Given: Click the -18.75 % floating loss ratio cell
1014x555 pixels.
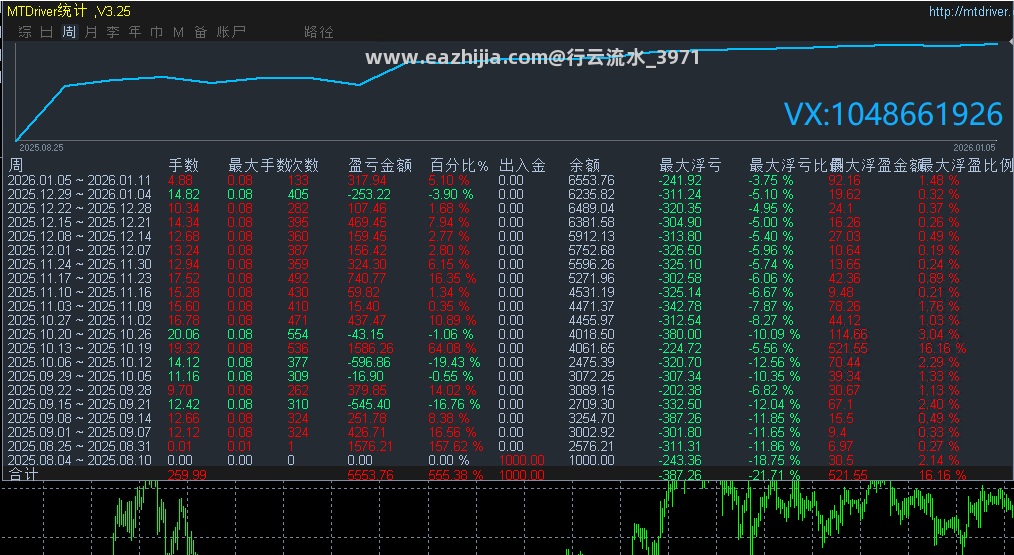Looking at the screenshot, I should pos(774,461).
